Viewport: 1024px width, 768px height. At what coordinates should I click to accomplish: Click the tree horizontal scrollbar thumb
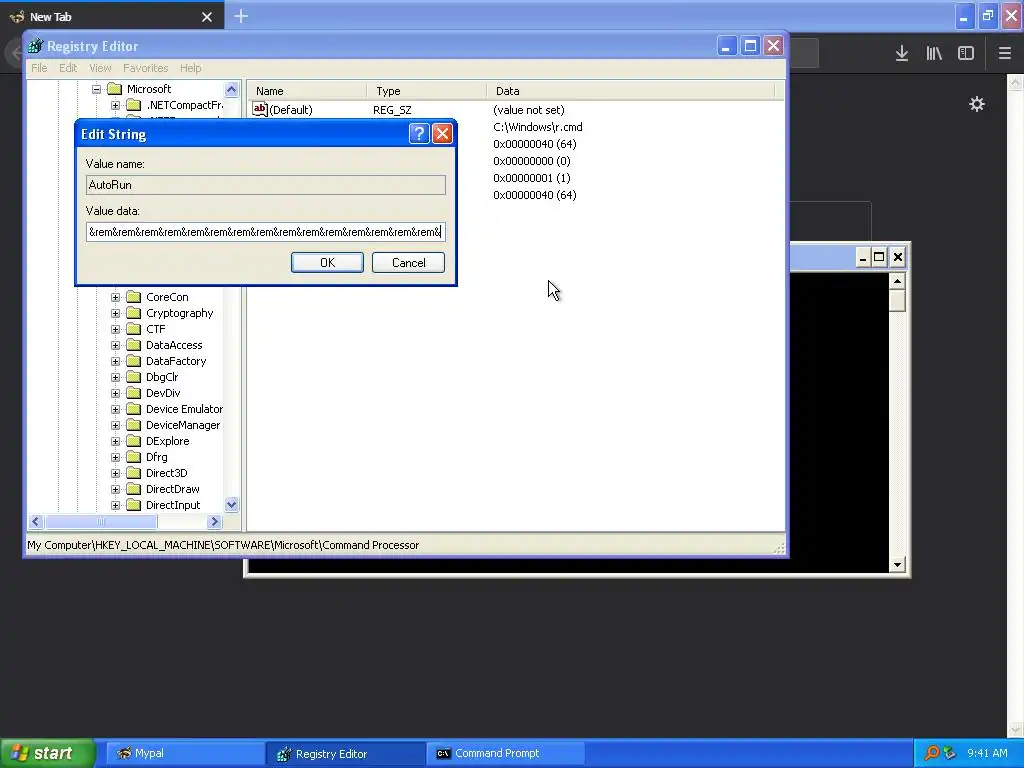(101, 522)
